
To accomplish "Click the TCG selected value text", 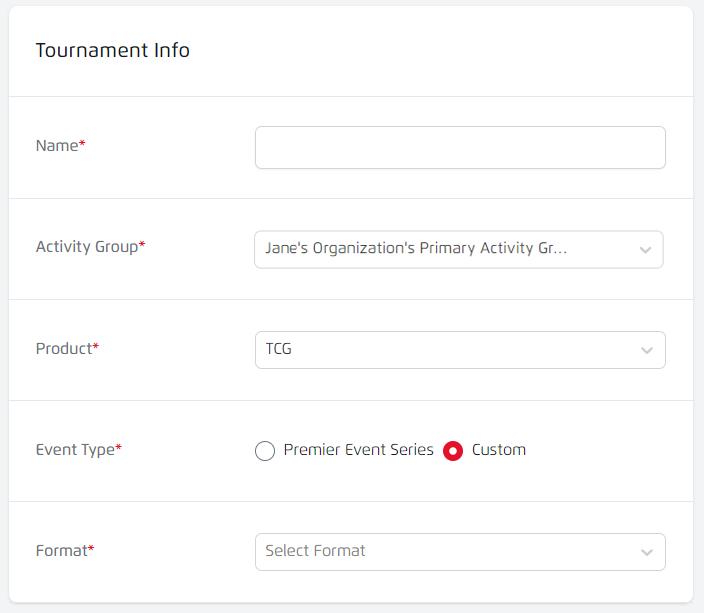I will [x=279, y=350].
